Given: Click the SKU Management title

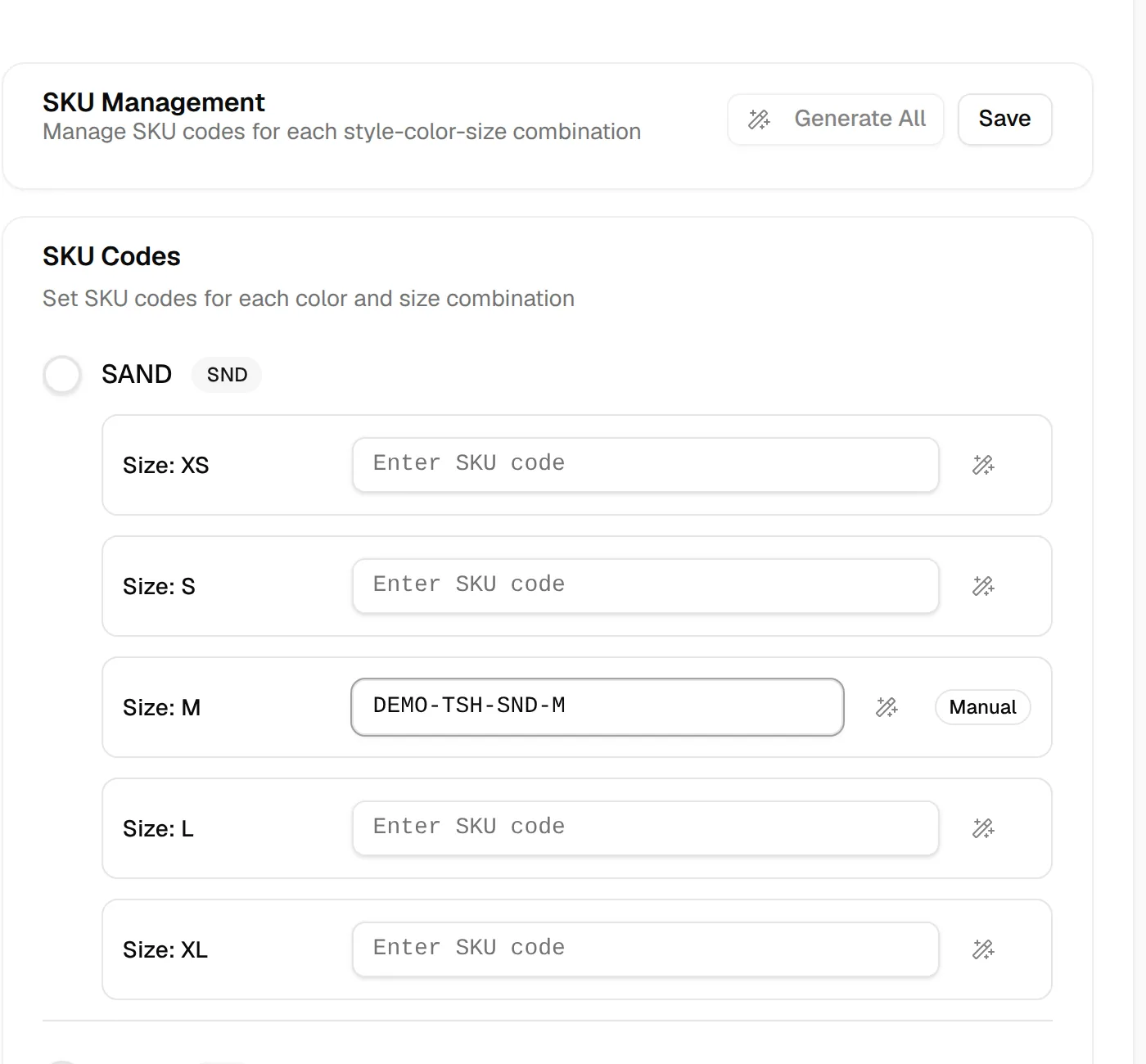Looking at the screenshot, I should 154,102.
